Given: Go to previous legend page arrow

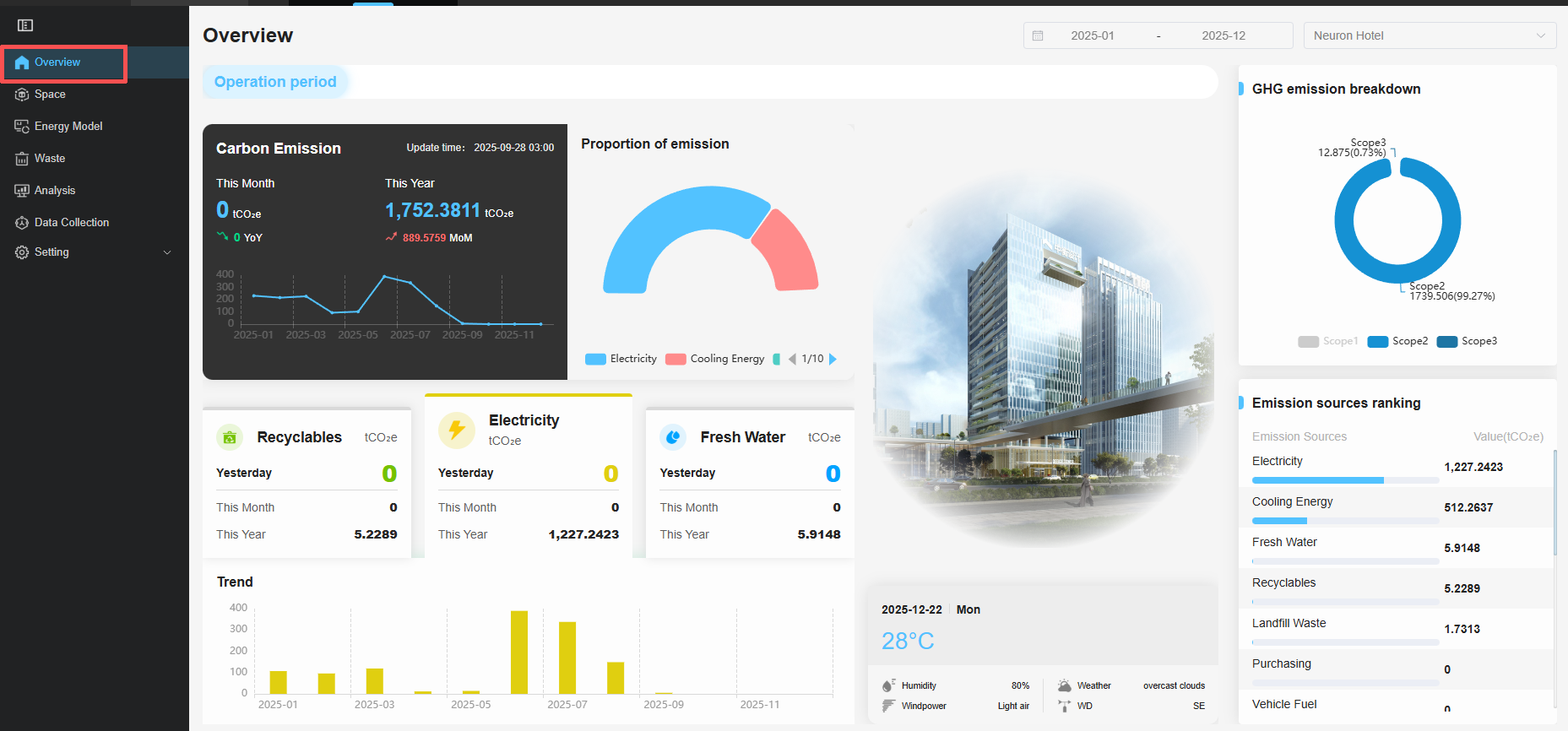Looking at the screenshot, I should pos(792,359).
